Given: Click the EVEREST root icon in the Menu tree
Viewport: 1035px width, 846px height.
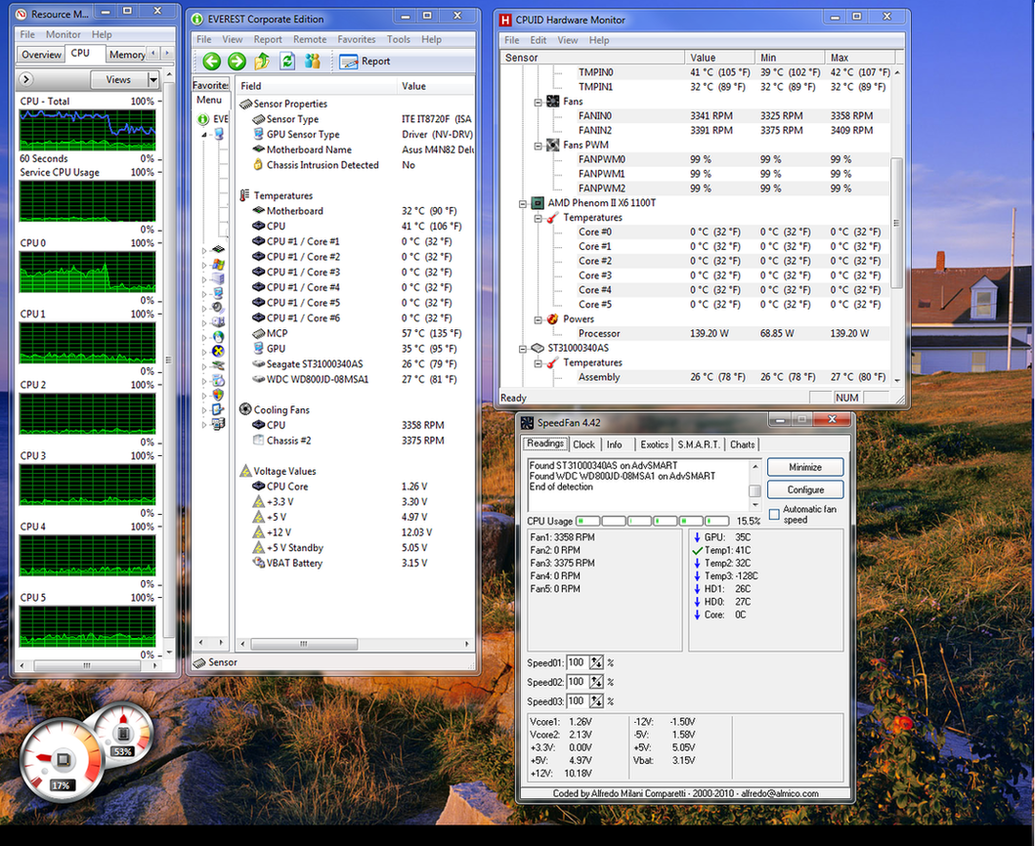Looking at the screenshot, I should pos(203,119).
